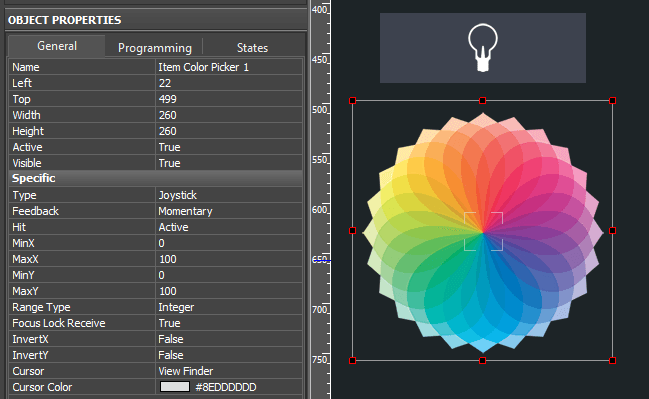Click bottom-right red selection handle
The height and width of the screenshot is (399, 649).
tap(613, 361)
